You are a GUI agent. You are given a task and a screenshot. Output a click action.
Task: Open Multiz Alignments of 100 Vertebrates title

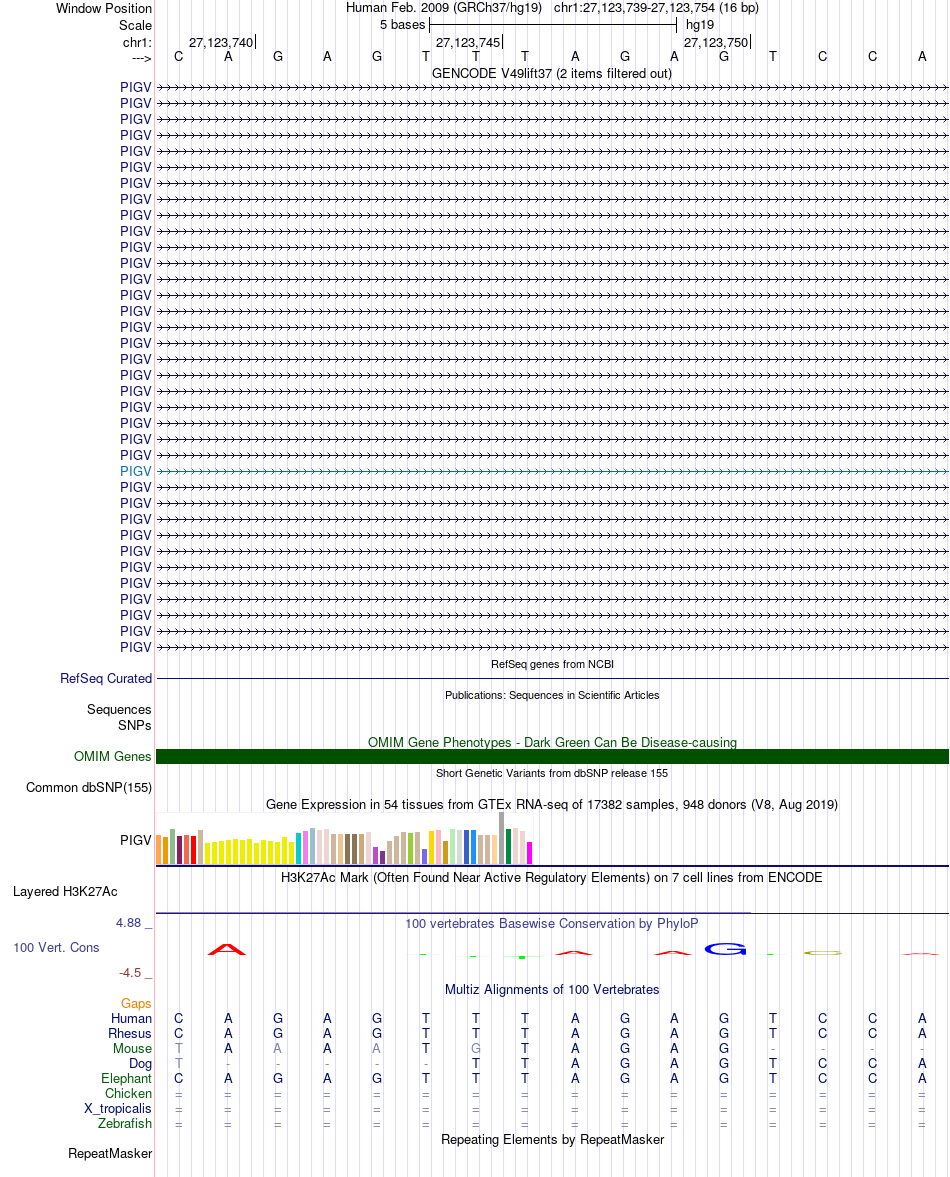tap(552, 990)
